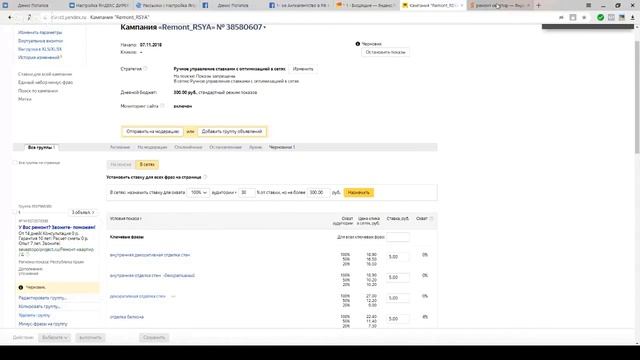
Task: Open the 100% audience coverage dropdown
Action: pyautogui.click(x=198, y=192)
